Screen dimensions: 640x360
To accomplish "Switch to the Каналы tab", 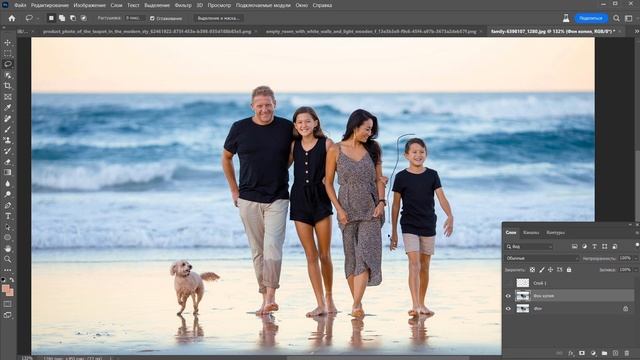I will click(531, 233).
